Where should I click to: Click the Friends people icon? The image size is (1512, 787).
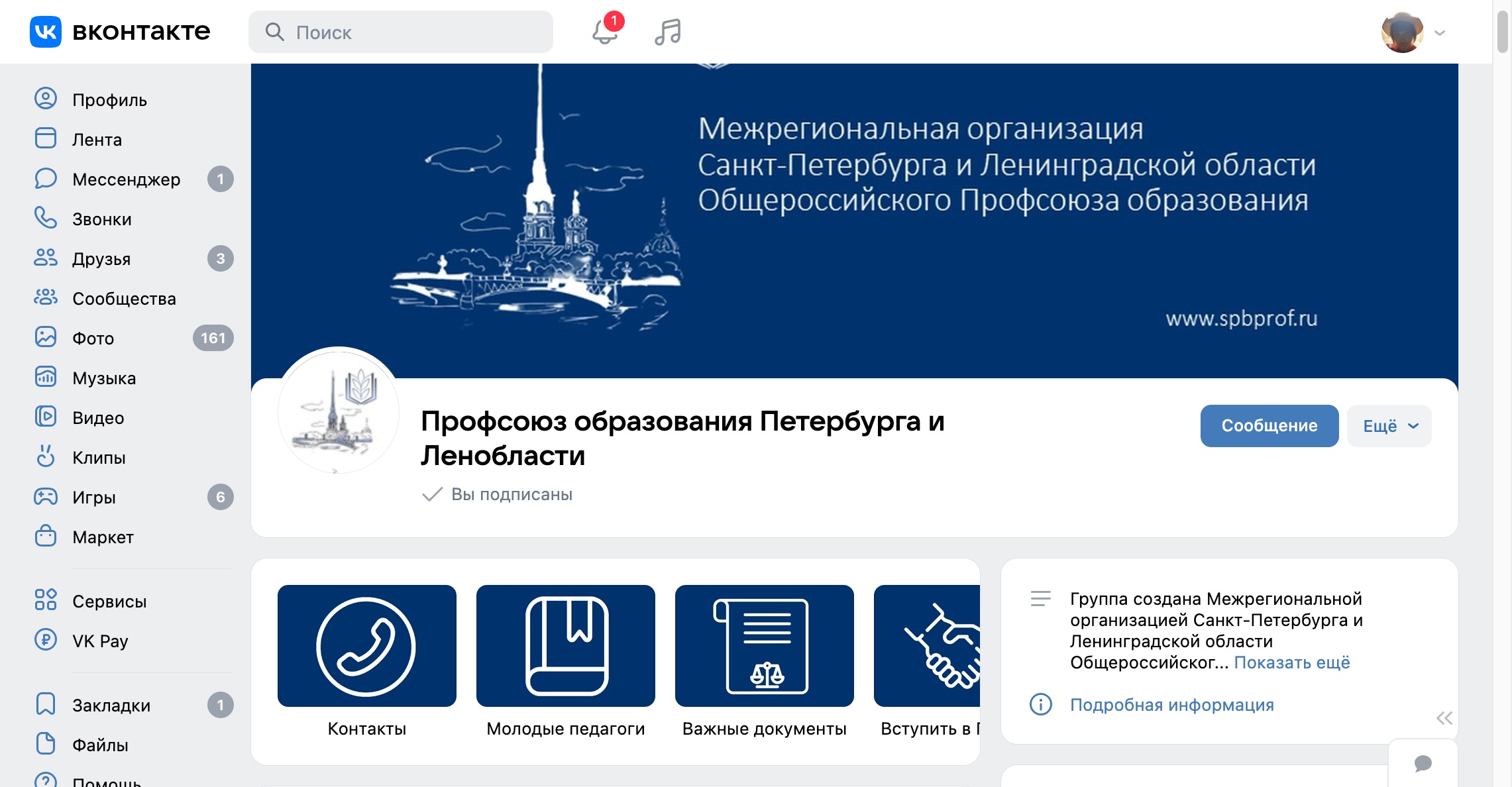[46, 258]
